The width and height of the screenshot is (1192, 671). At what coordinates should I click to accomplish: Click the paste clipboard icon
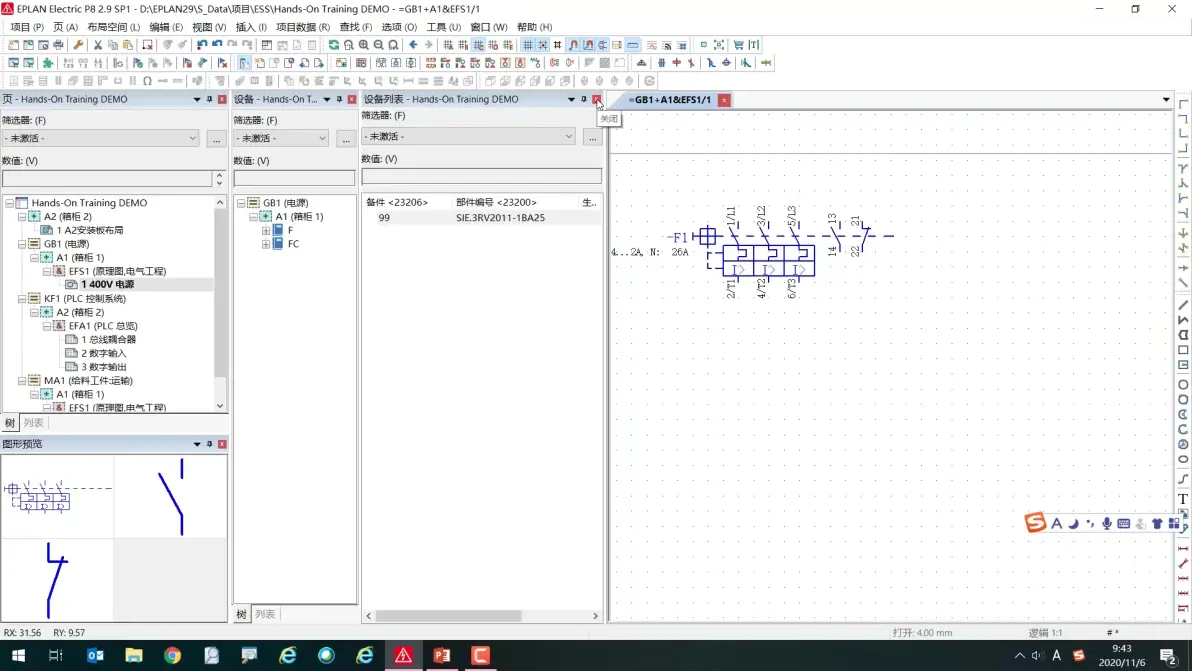point(128,45)
